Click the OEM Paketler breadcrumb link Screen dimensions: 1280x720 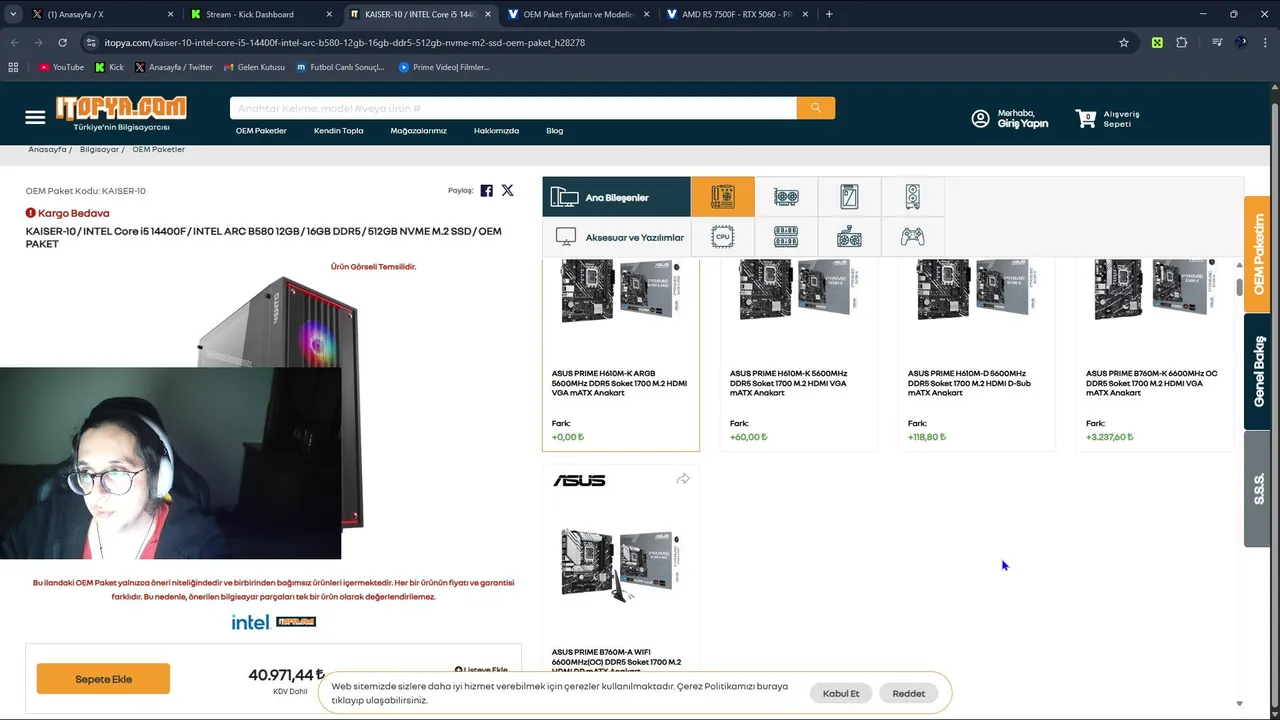tap(158, 149)
